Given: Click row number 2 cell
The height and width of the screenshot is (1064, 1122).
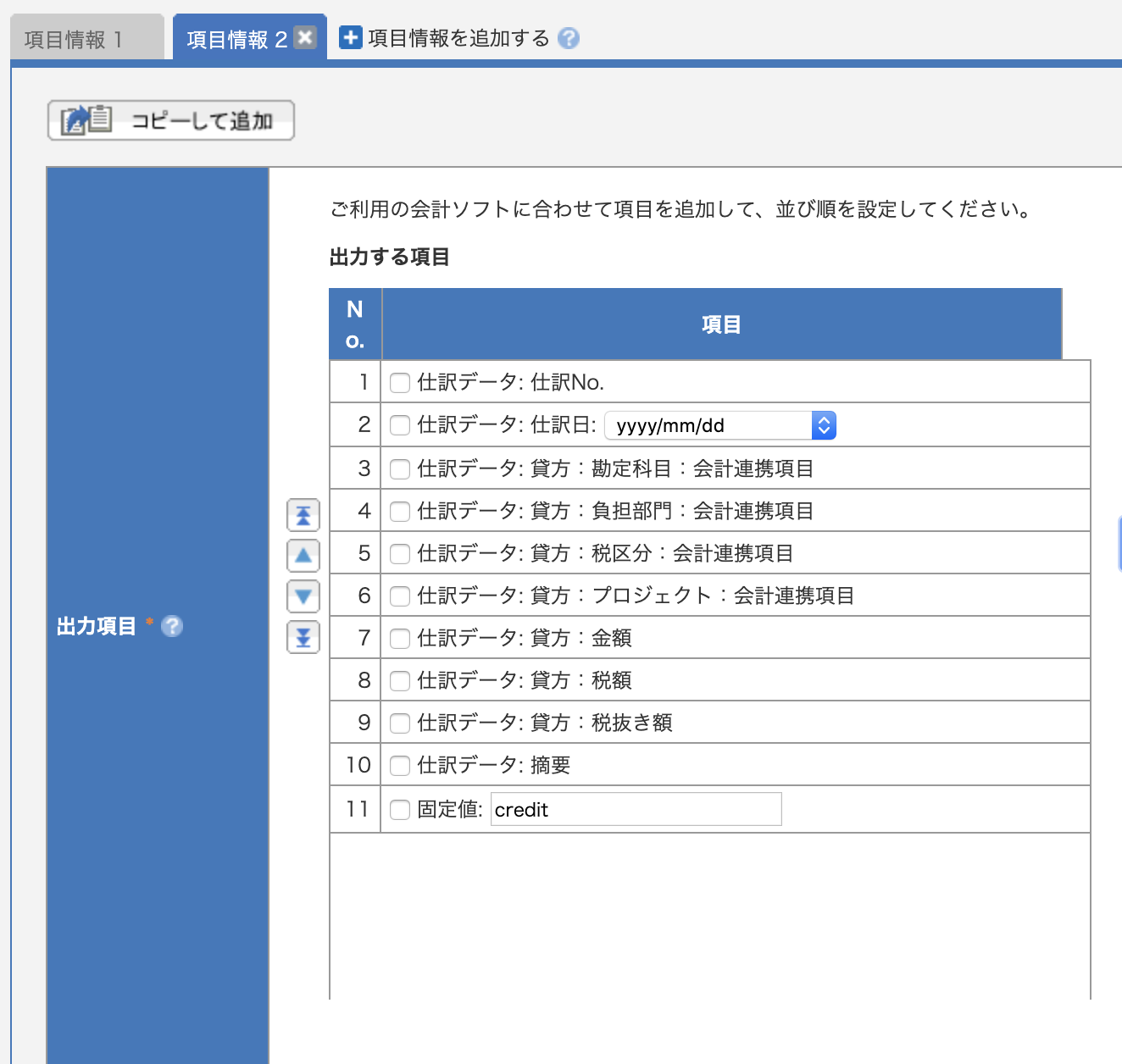Looking at the screenshot, I should pos(356,424).
